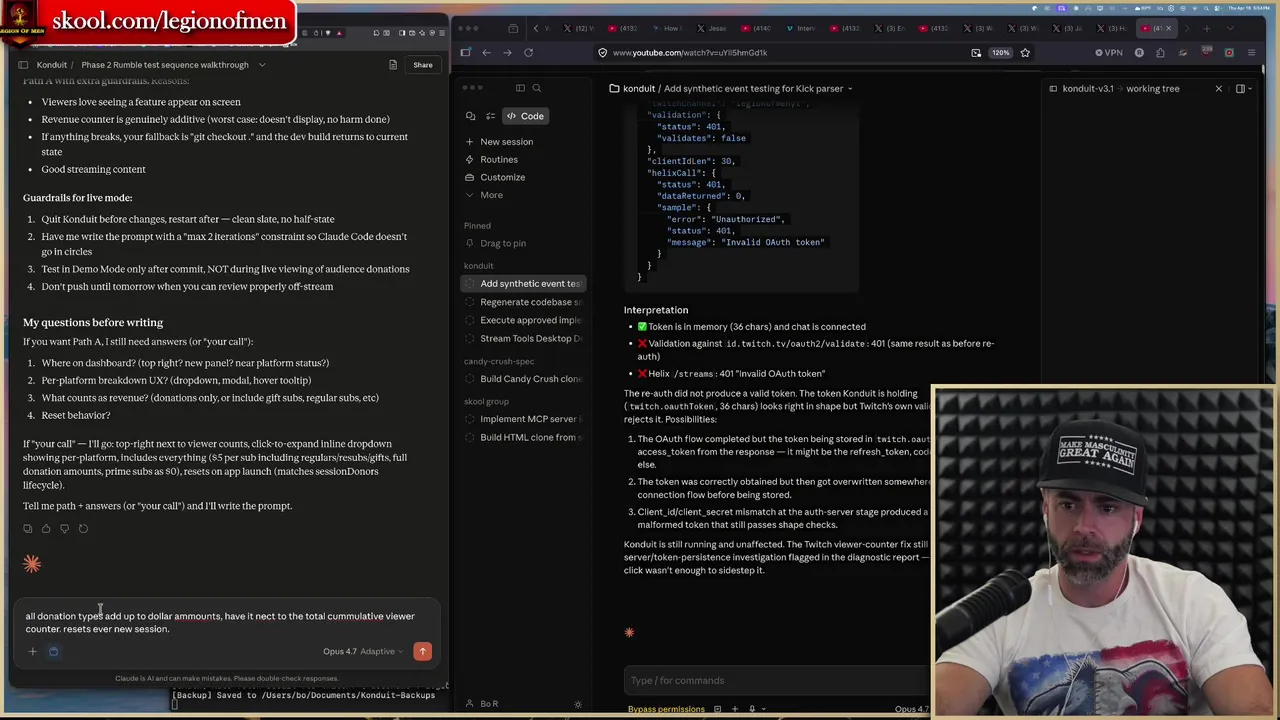Bookmark this page with star icon
1280x720 pixels.
(1025, 53)
